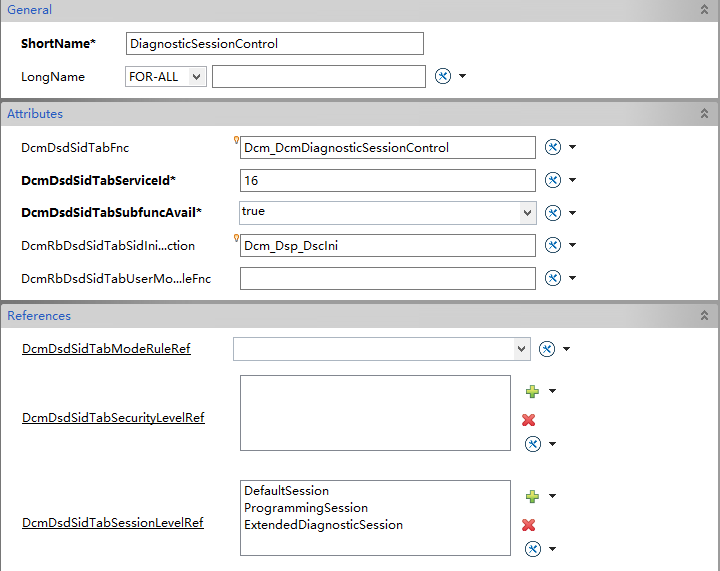
Task: Open the FOR-ALL language dropdown
Action: [197, 77]
